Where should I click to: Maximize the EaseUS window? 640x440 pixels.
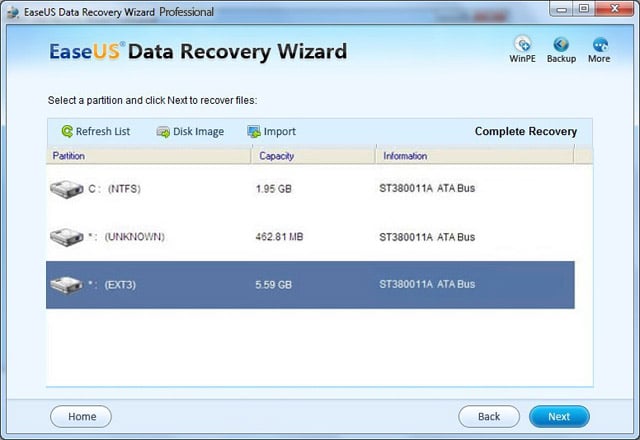(x=584, y=9)
